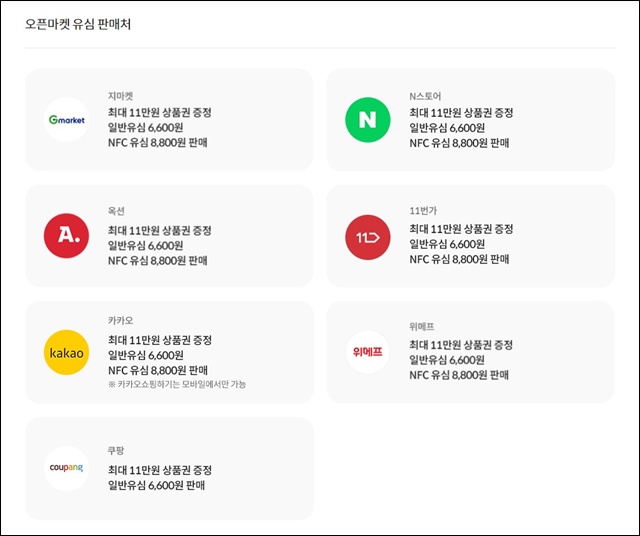Open the 옥션 store name link

[x=116, y=211]
